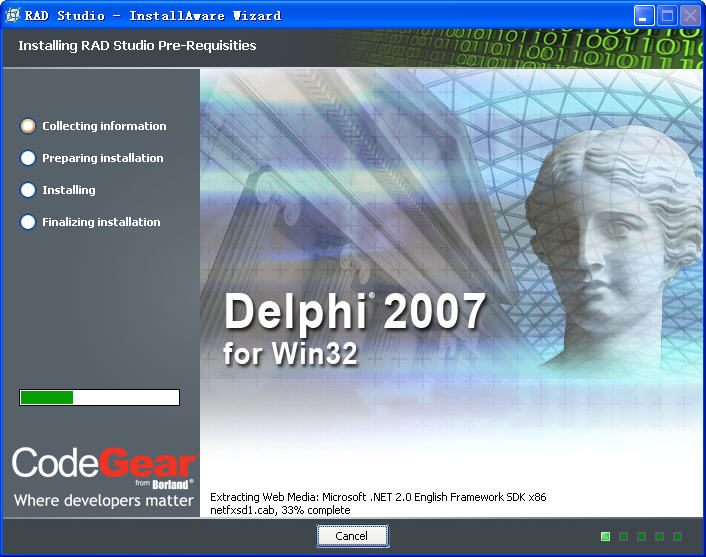
Task: Click 'netfxsd1.cab, 33% complete' status text
Action: coord(280,510)
